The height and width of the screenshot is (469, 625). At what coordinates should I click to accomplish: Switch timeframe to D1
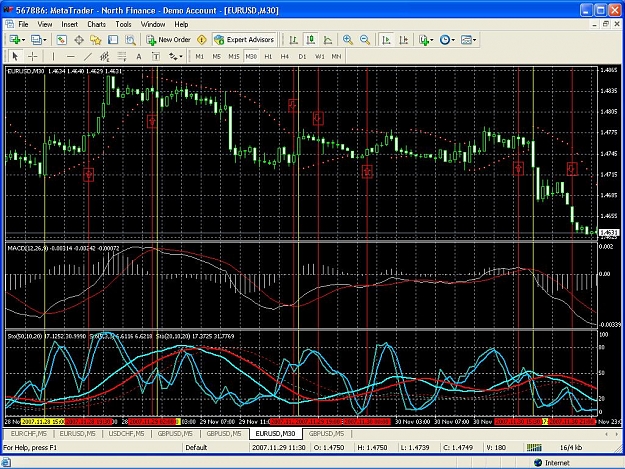[302, 57]
